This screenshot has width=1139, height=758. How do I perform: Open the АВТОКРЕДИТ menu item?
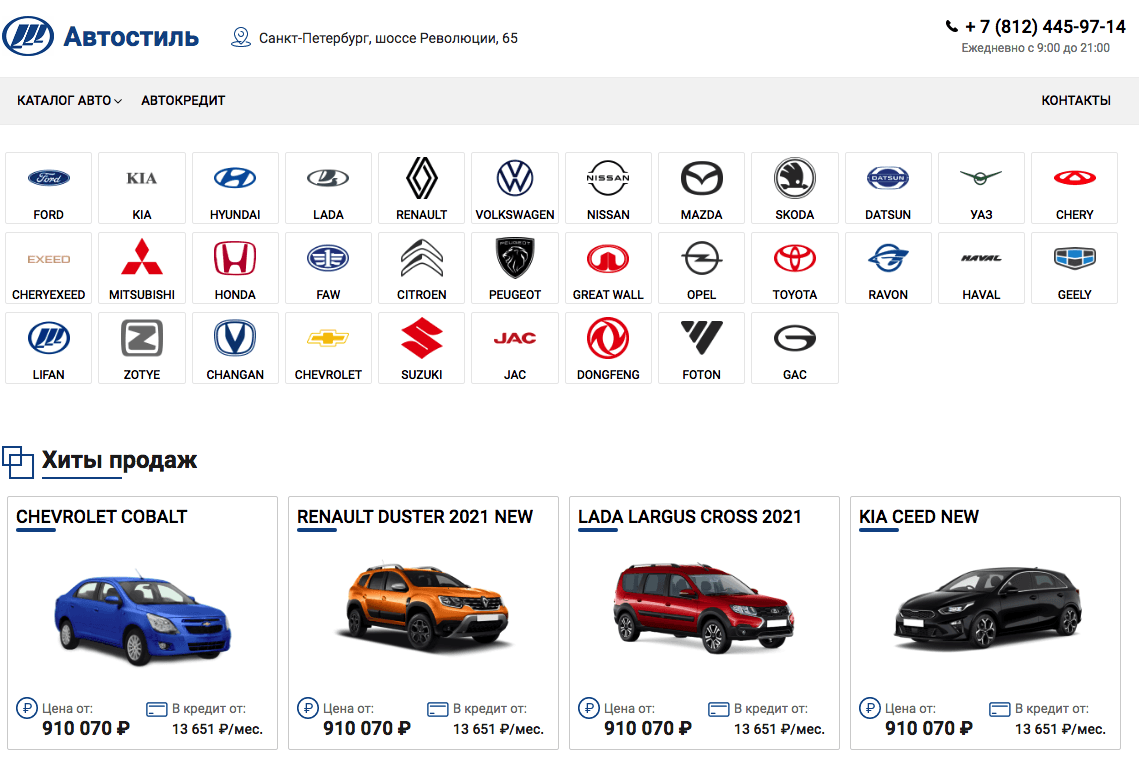(x=183, y=100)
